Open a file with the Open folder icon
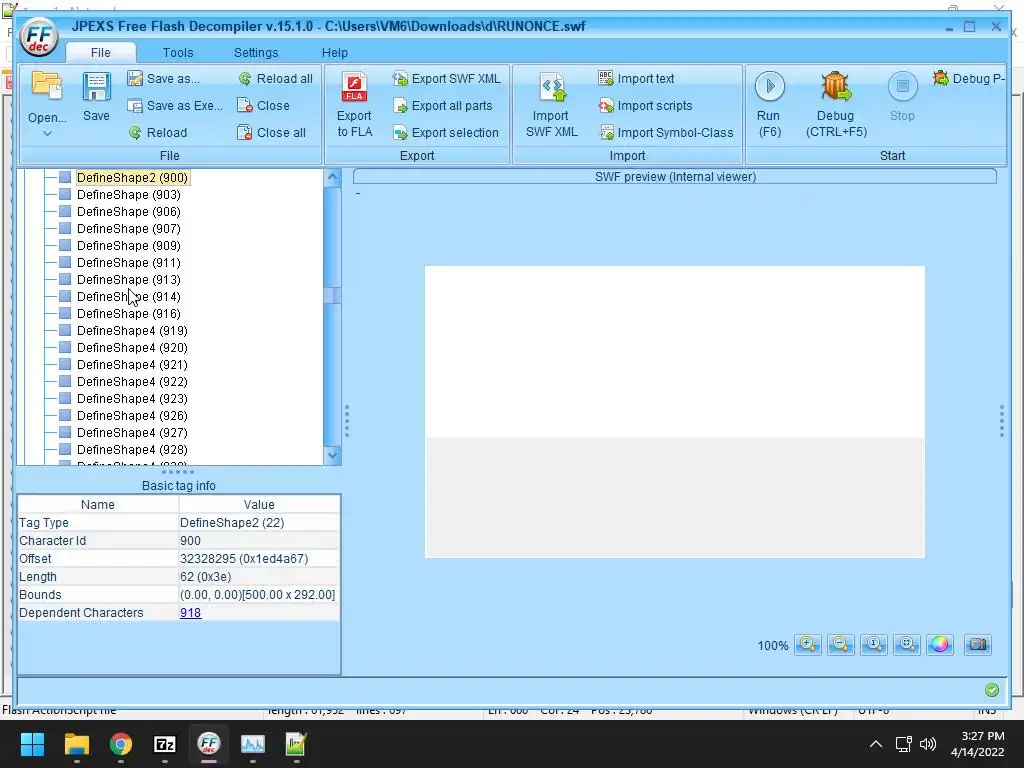 tap(46, 86)
